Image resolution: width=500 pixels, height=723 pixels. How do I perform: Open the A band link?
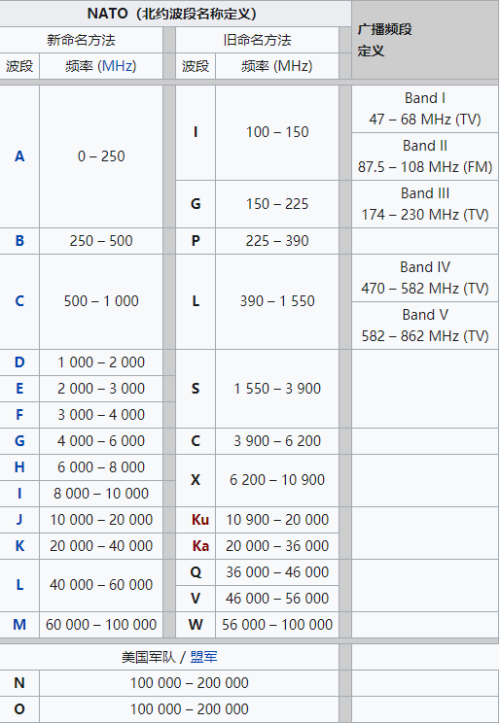coord(19,156)
